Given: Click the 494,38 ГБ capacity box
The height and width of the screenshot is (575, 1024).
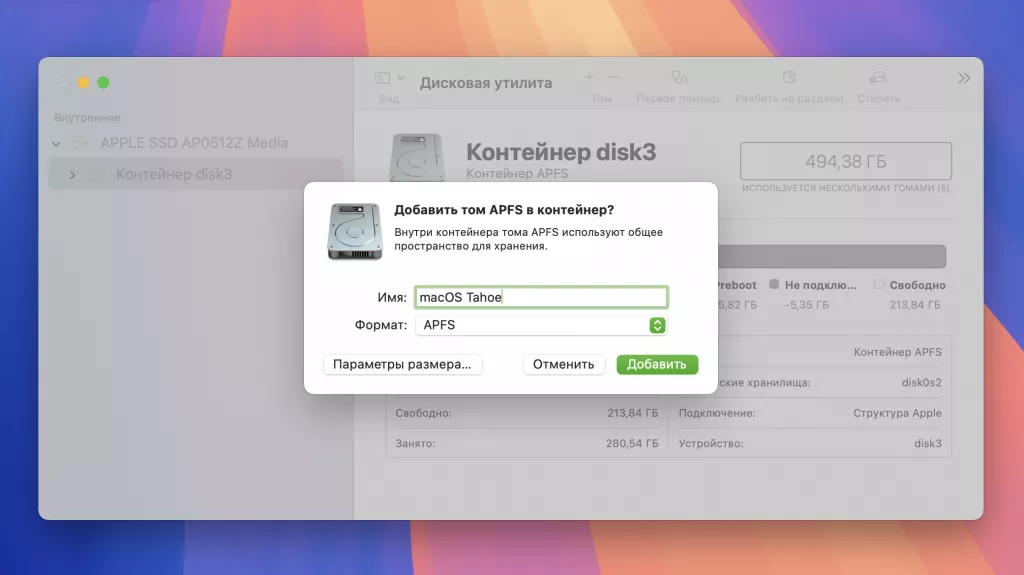Looking at the screenshot, I should click(846, 161).
